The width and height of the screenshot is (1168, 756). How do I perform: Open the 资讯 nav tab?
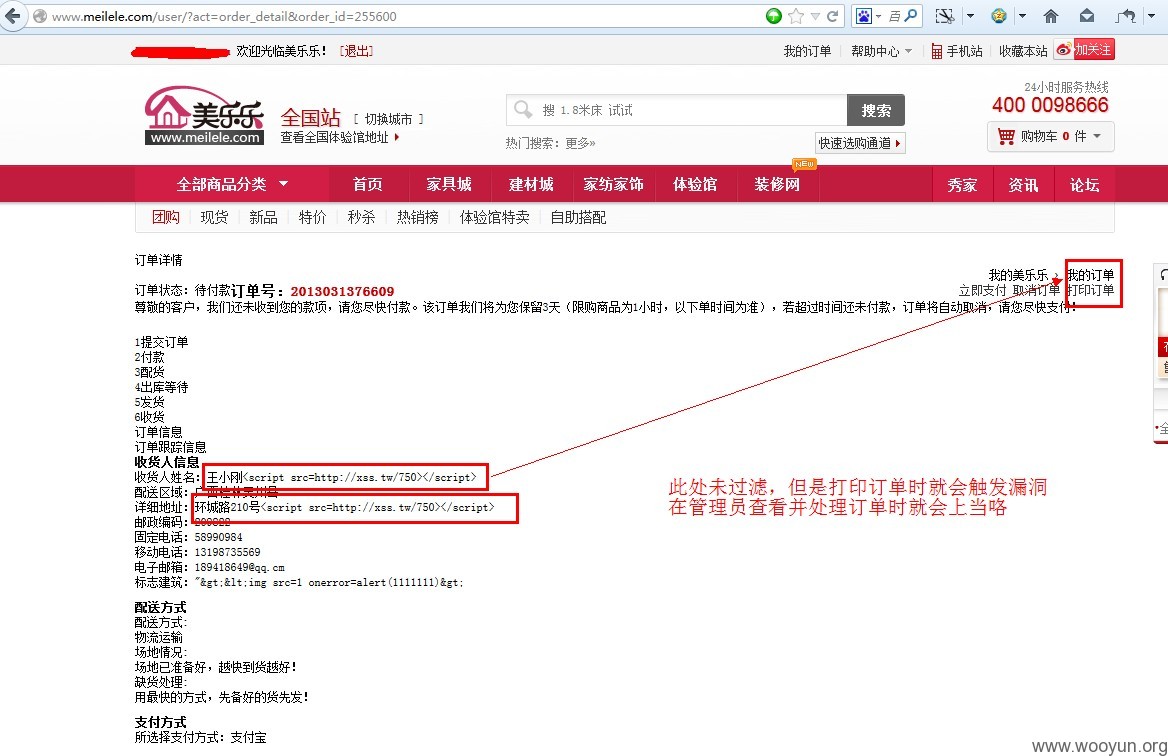point(1023,185)
